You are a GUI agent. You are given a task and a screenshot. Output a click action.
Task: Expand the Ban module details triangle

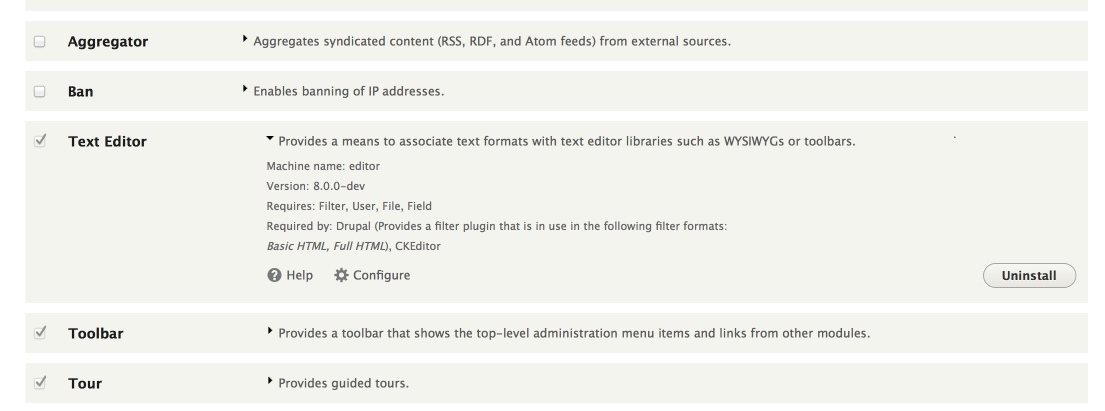pyautogui.click(x=245, y=90)
